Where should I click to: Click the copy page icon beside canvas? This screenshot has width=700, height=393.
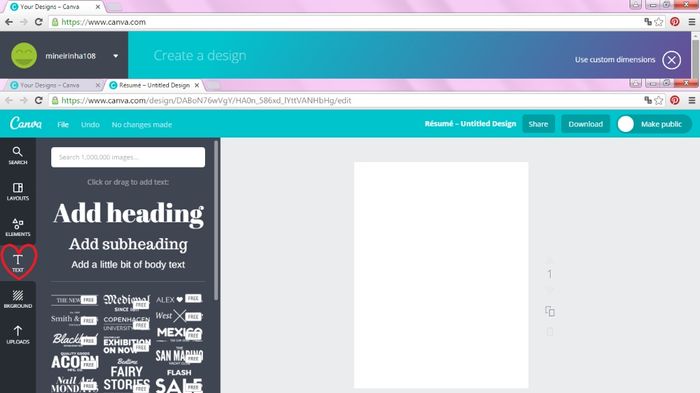[550, 311]
